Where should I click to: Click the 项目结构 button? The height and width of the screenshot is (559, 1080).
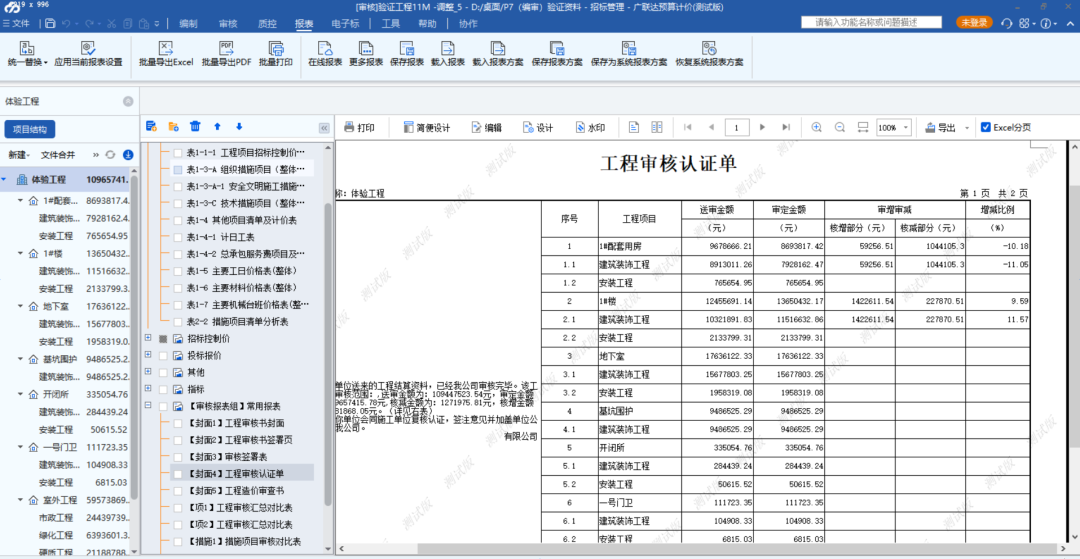pos(30,129)
